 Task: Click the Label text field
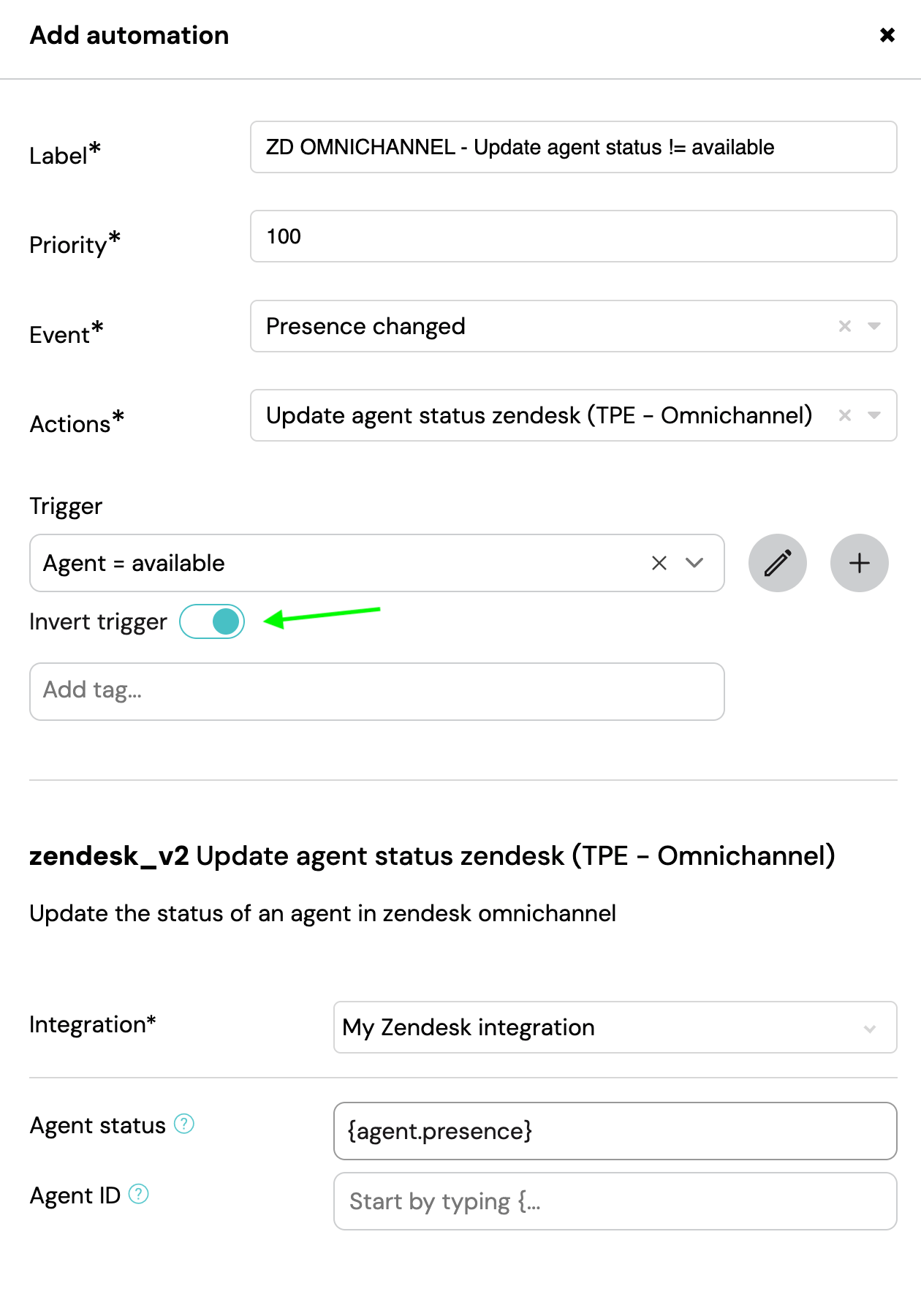coord(573,147)
